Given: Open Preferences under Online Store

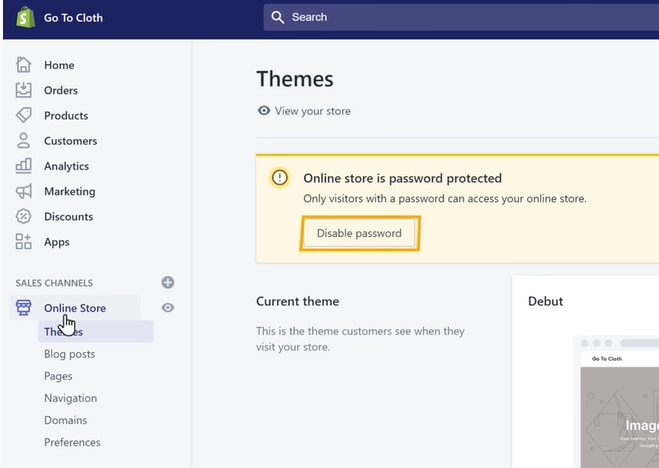Looking at the screenshot, I should (72, 442).
